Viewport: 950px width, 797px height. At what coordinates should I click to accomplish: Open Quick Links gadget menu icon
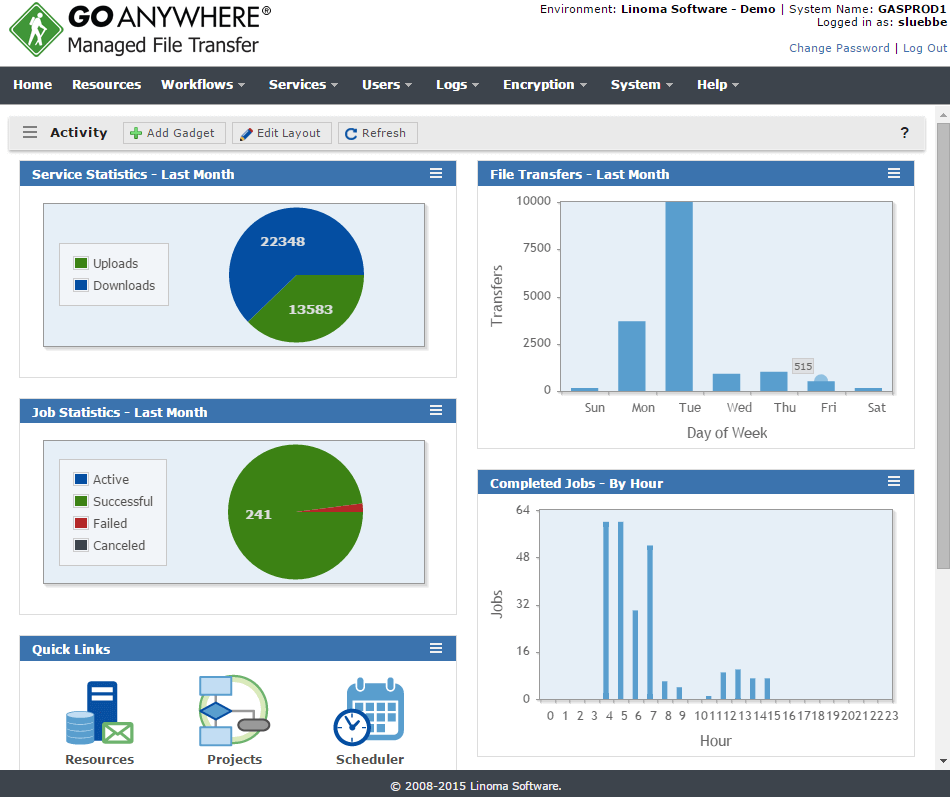click(436, 648)
